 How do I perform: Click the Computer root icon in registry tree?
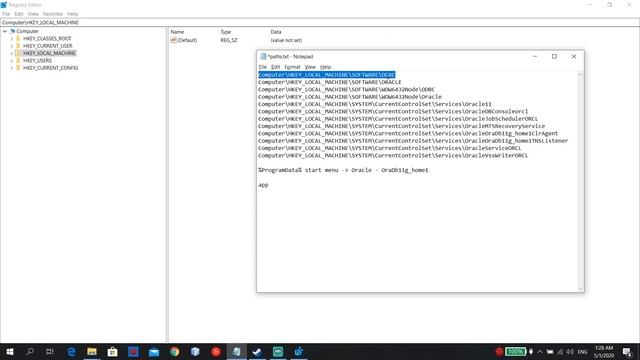(13, 31)
